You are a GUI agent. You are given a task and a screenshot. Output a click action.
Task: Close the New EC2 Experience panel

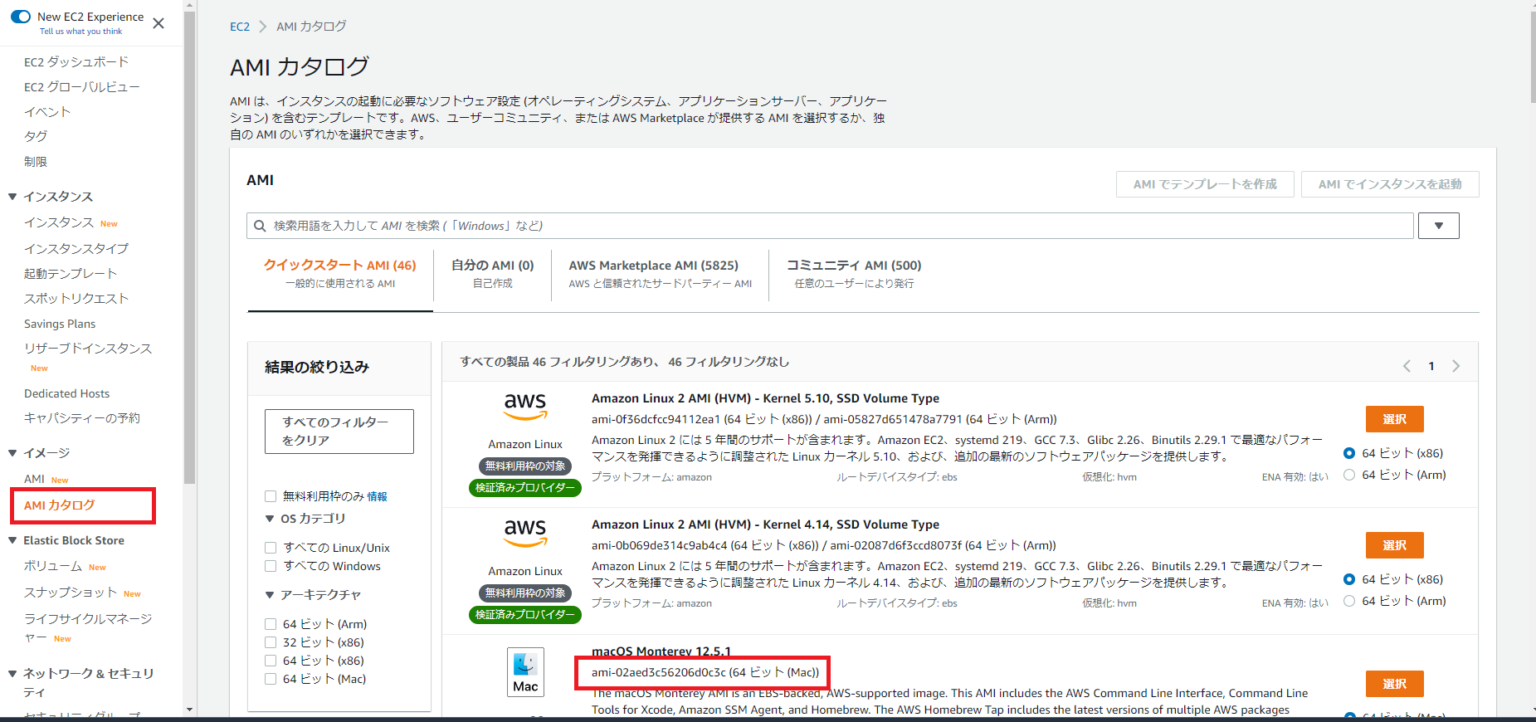(x=157, y=21)
